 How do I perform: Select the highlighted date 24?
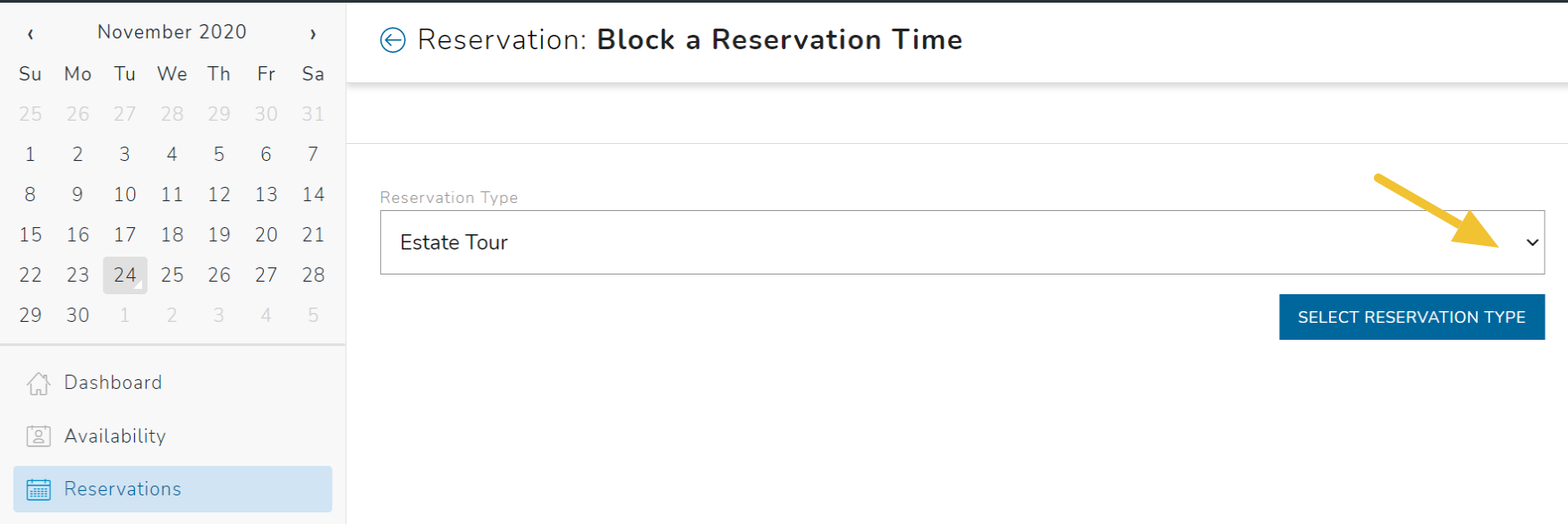[124, 275]
